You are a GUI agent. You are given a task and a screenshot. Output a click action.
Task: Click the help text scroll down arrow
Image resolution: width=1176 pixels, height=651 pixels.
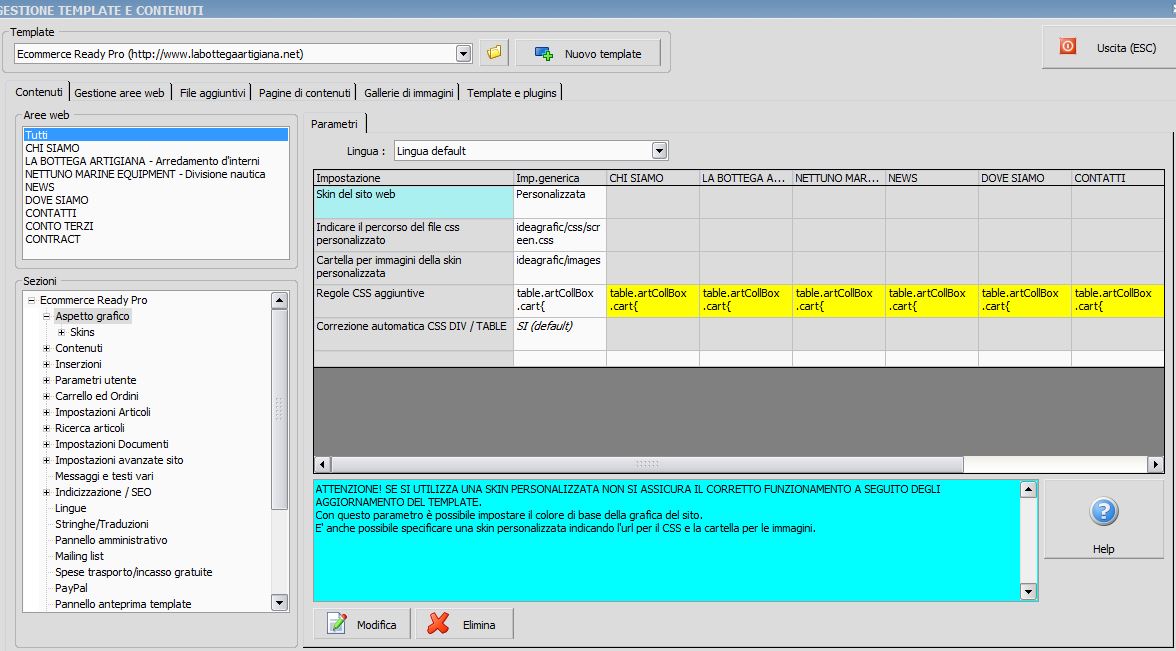coord(1028,592)
